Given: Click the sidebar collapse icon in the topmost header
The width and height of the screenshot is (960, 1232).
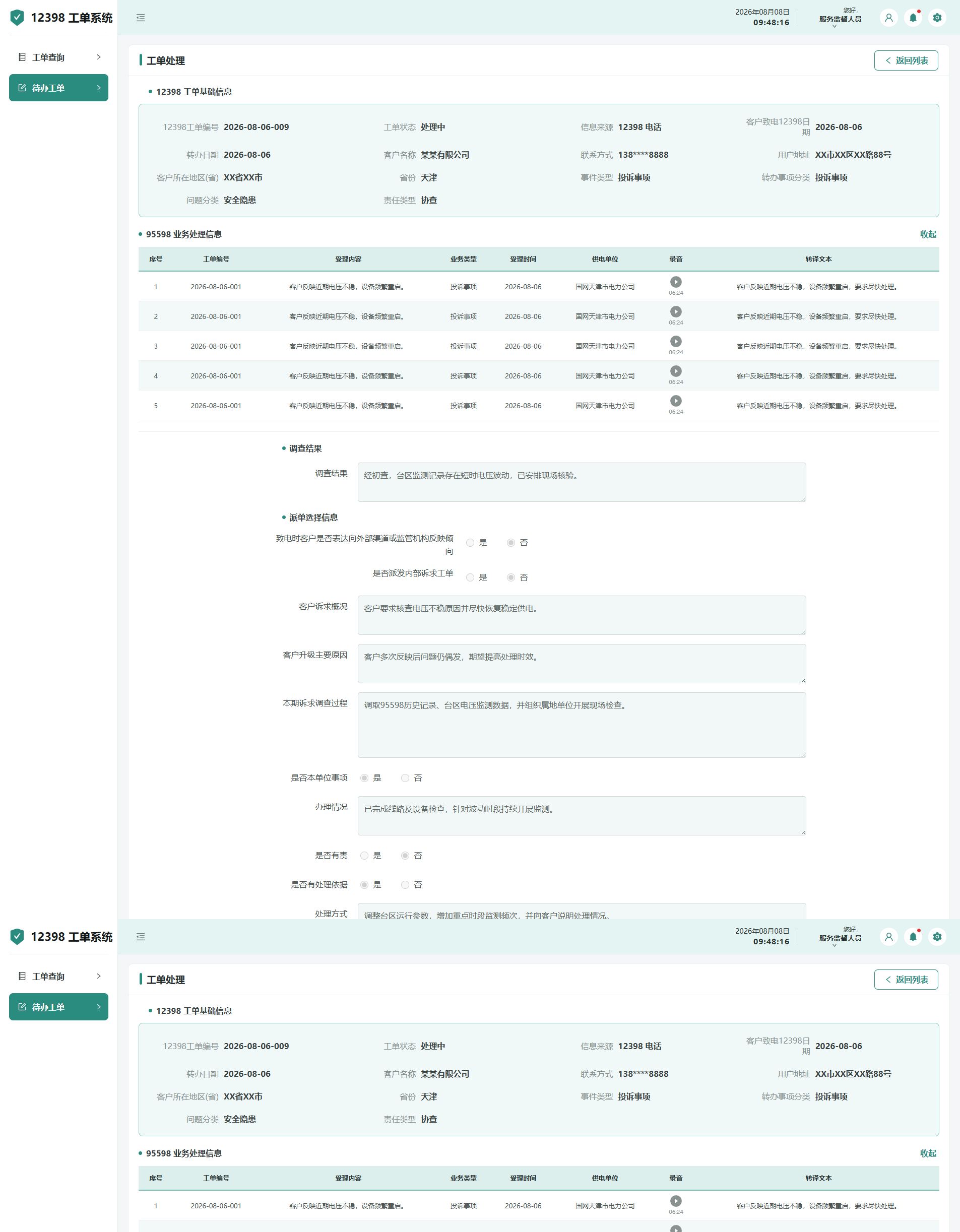Looking at the screenshot, I should [x=141, y=18].
